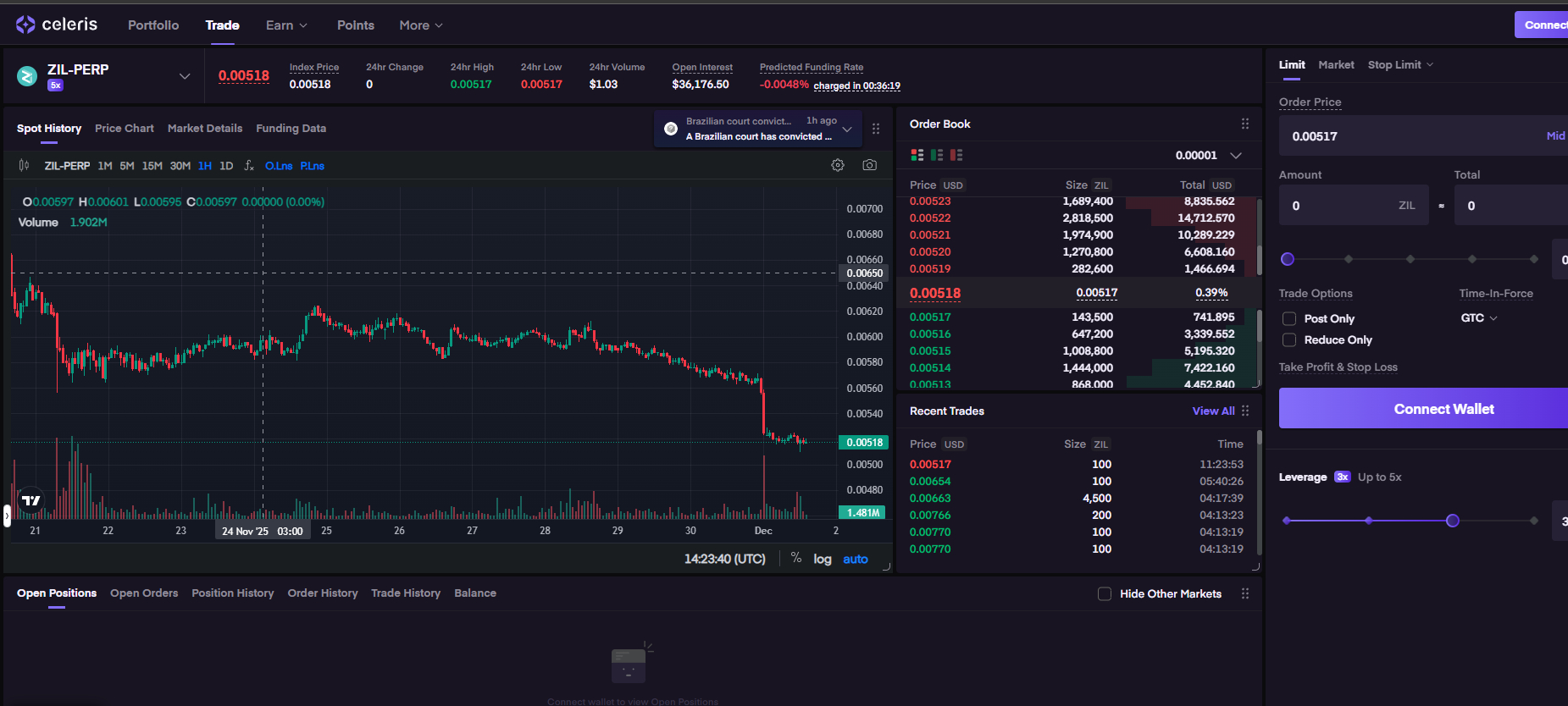The width and height of the screenshot is (1568, 706).
Task: Click the leverage slider handle
Action: [1453, 521]
